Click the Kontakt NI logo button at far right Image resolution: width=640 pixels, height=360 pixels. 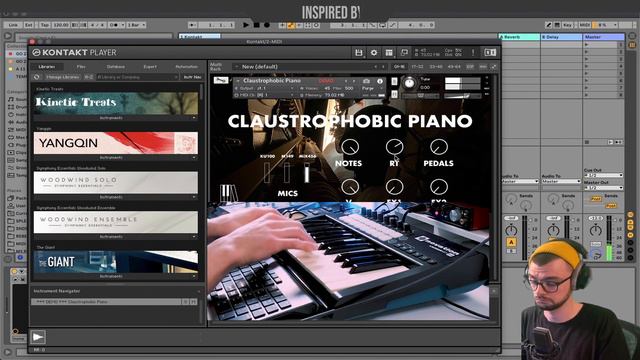pyautogui.click(x=490, y=53)
